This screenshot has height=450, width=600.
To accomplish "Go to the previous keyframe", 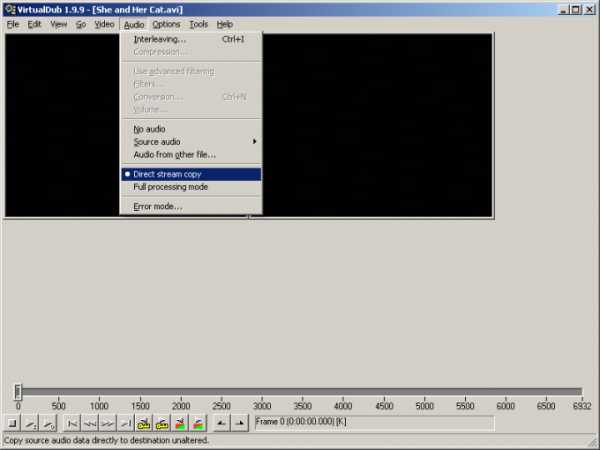I will [x=143, y=424].
